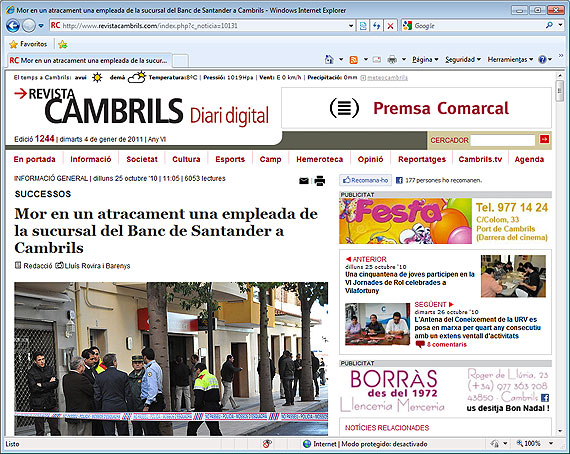Screen dimensions: 570x454
Task: Open the search provider dropdown arrow
Action: coord(561,25)
